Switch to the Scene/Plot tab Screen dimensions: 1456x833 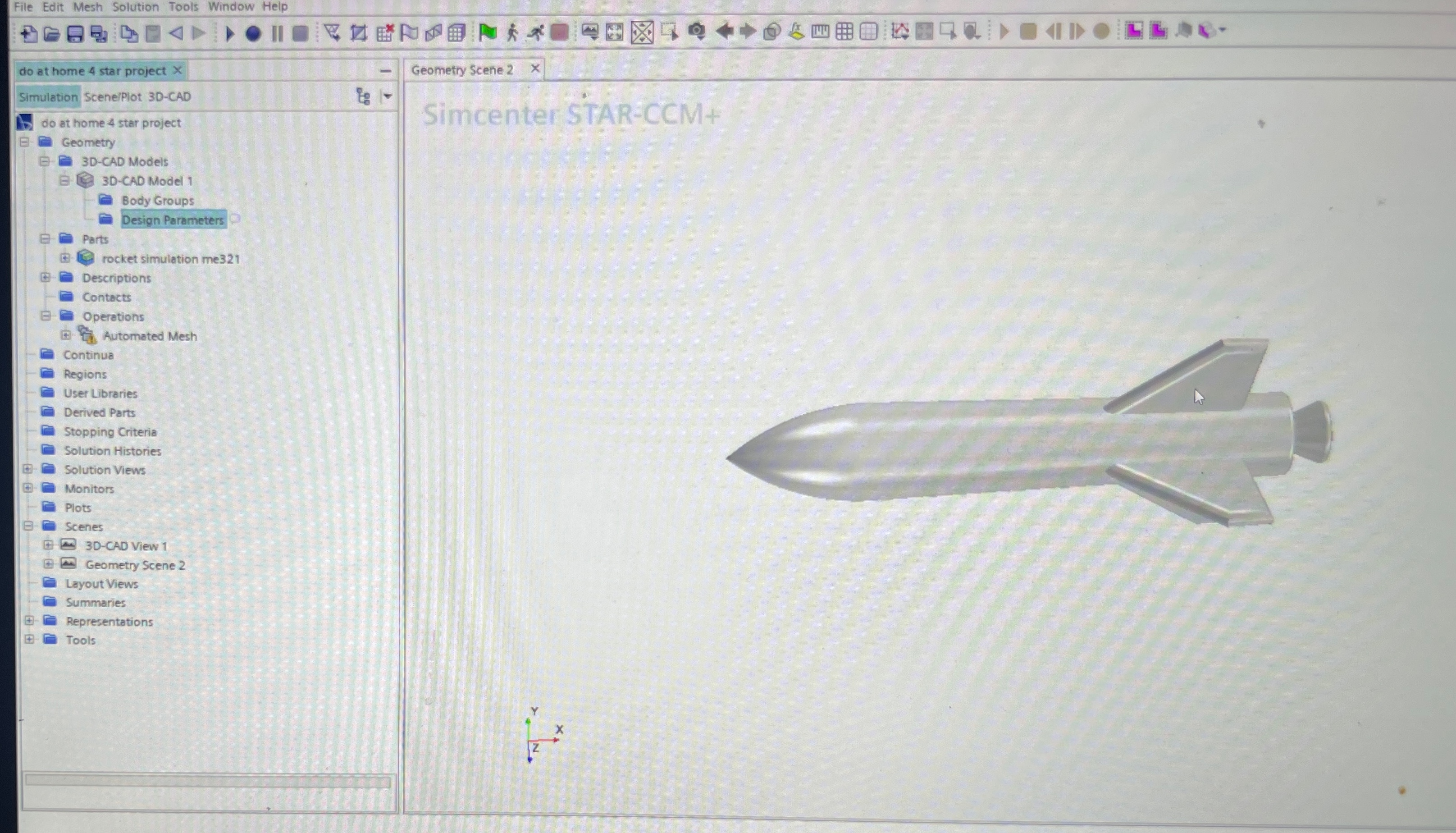click(113, 96)
